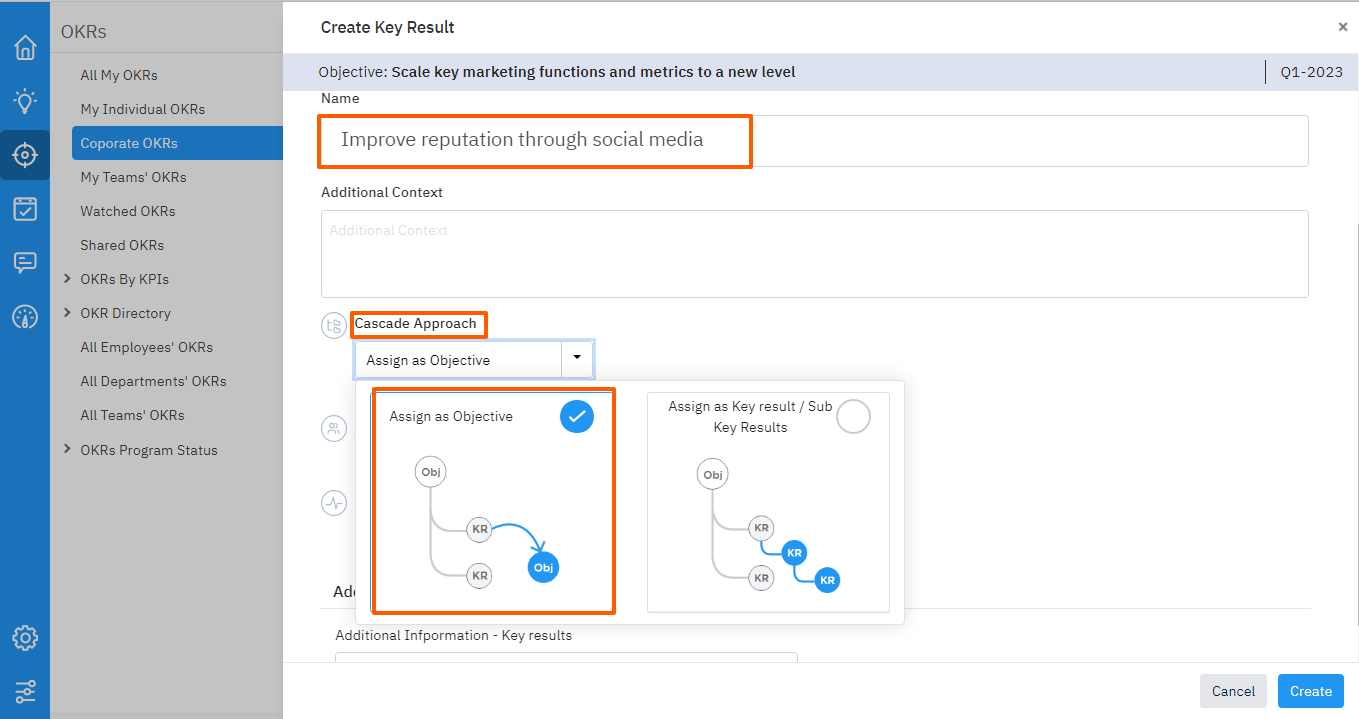Go to All My OKRs

[x=119, y=75]
